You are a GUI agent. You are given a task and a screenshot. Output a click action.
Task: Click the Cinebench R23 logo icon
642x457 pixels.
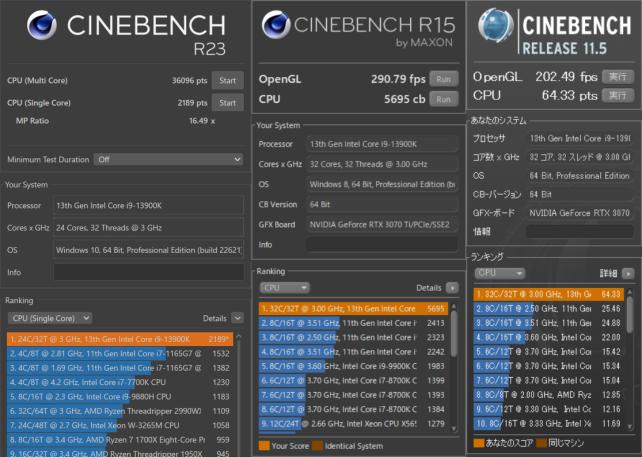point(41,25)
